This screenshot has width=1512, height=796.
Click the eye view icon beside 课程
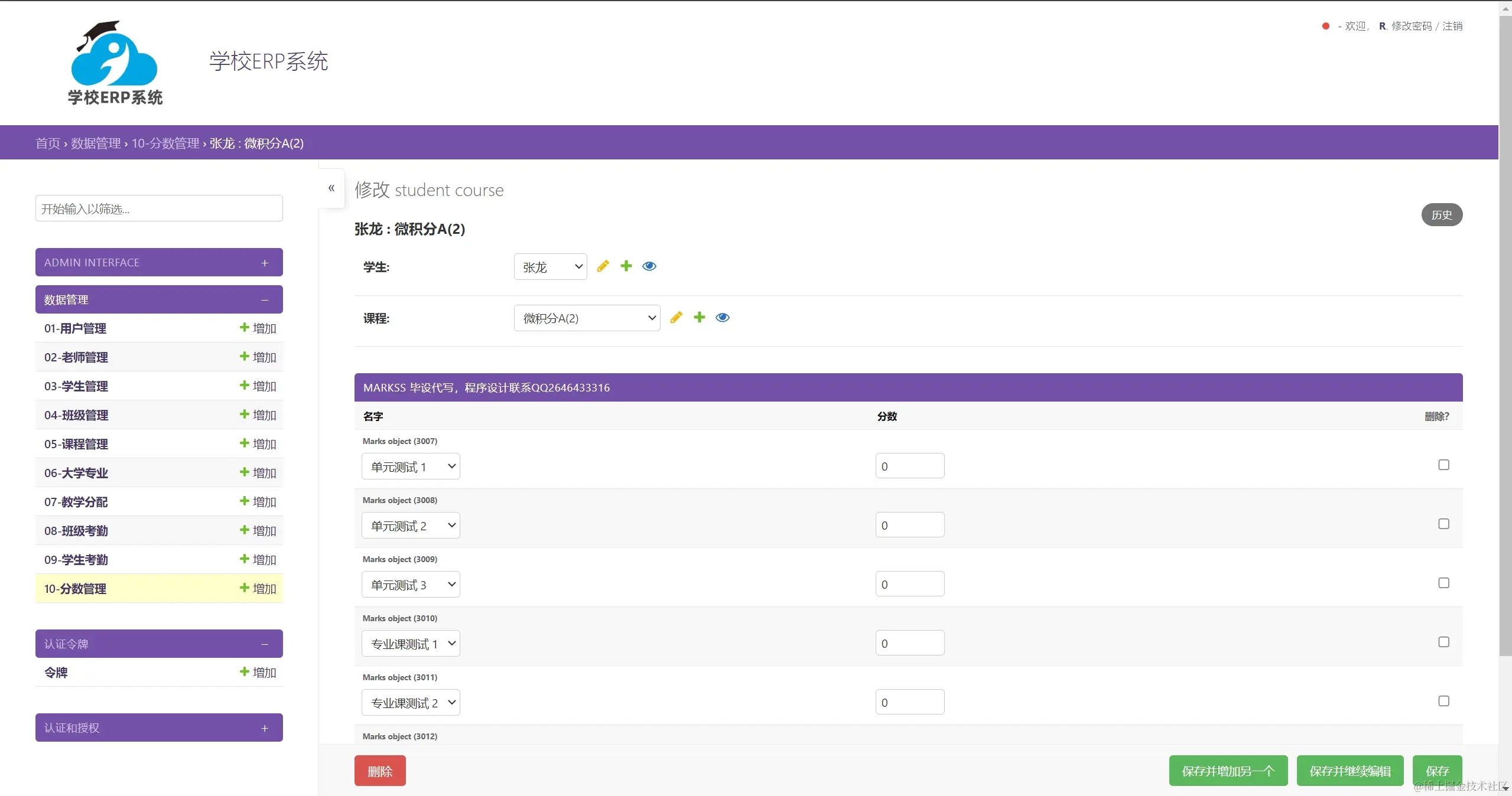click(x=723, y=318)
